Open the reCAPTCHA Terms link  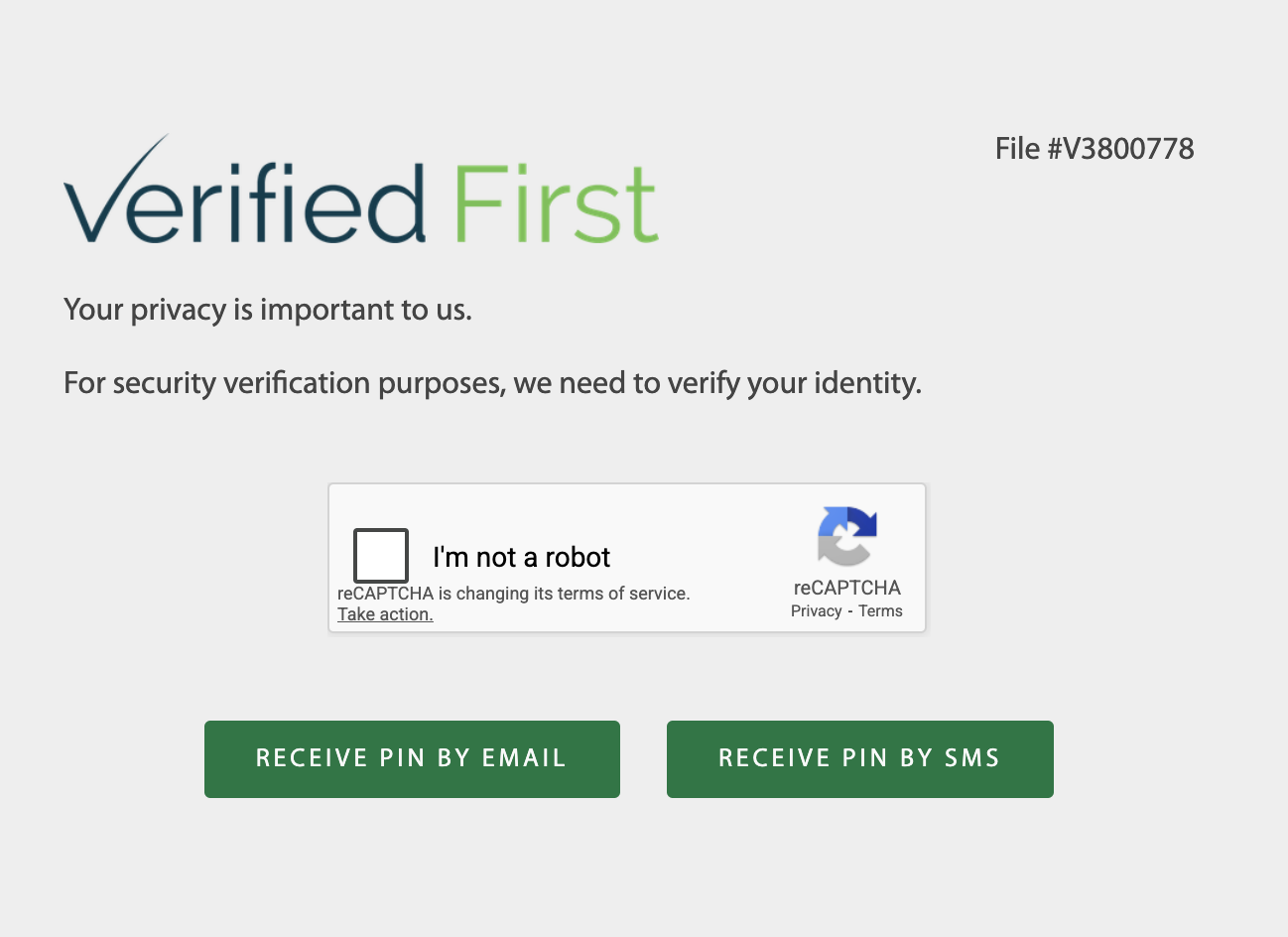(880, 611)
